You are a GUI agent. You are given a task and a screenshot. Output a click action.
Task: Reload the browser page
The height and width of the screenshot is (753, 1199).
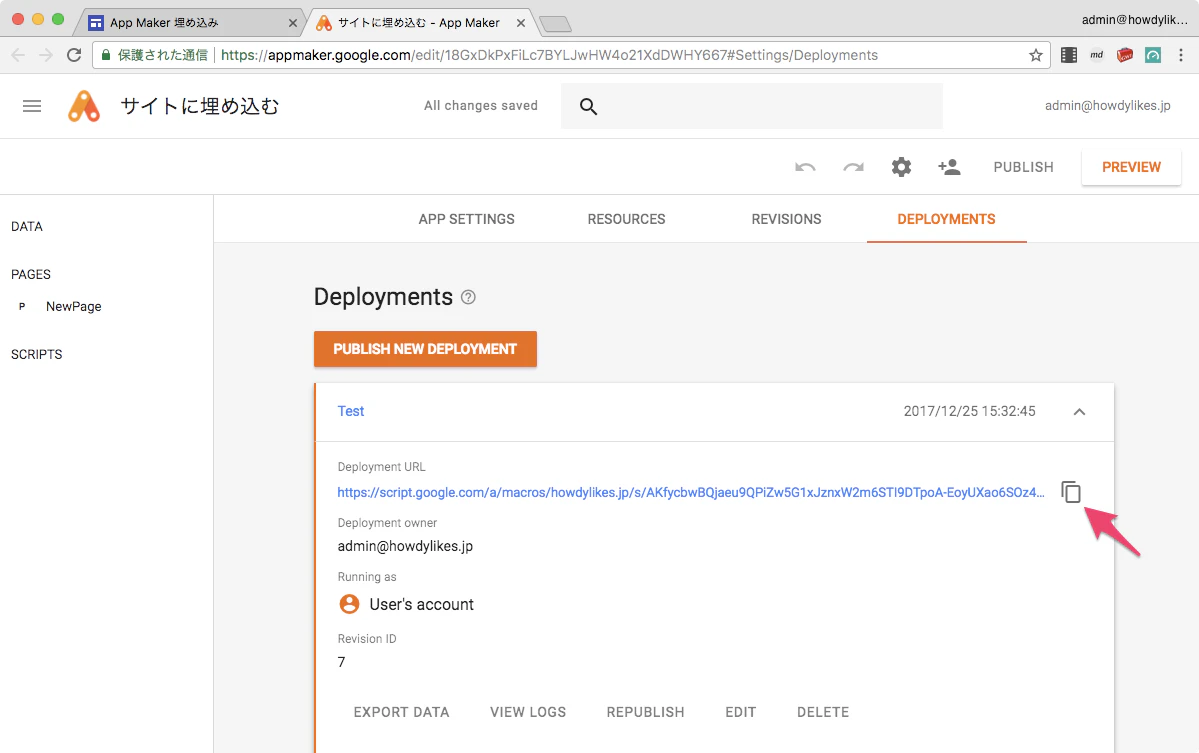(74, 55)
